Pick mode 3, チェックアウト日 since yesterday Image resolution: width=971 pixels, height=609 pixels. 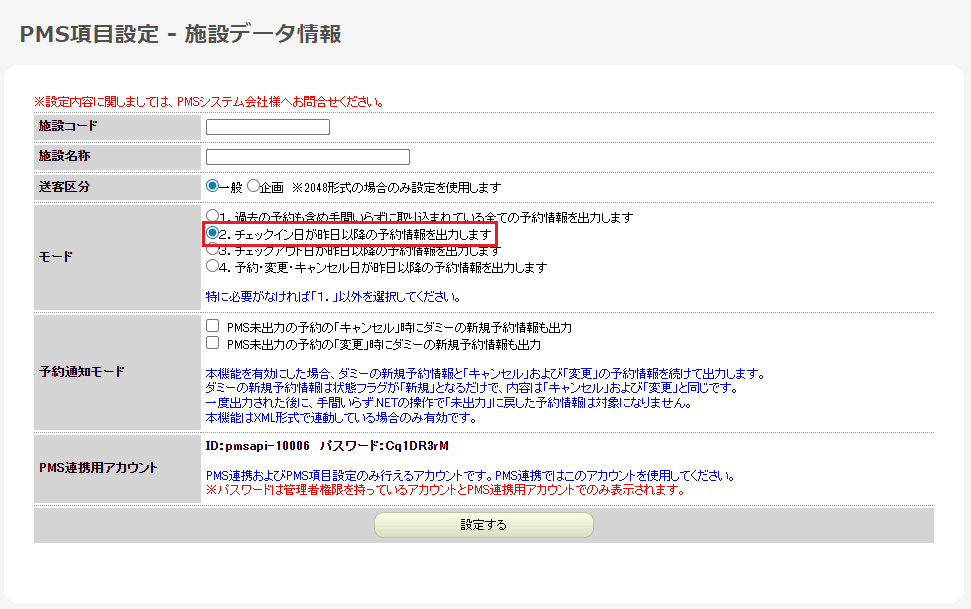[212, 250]
